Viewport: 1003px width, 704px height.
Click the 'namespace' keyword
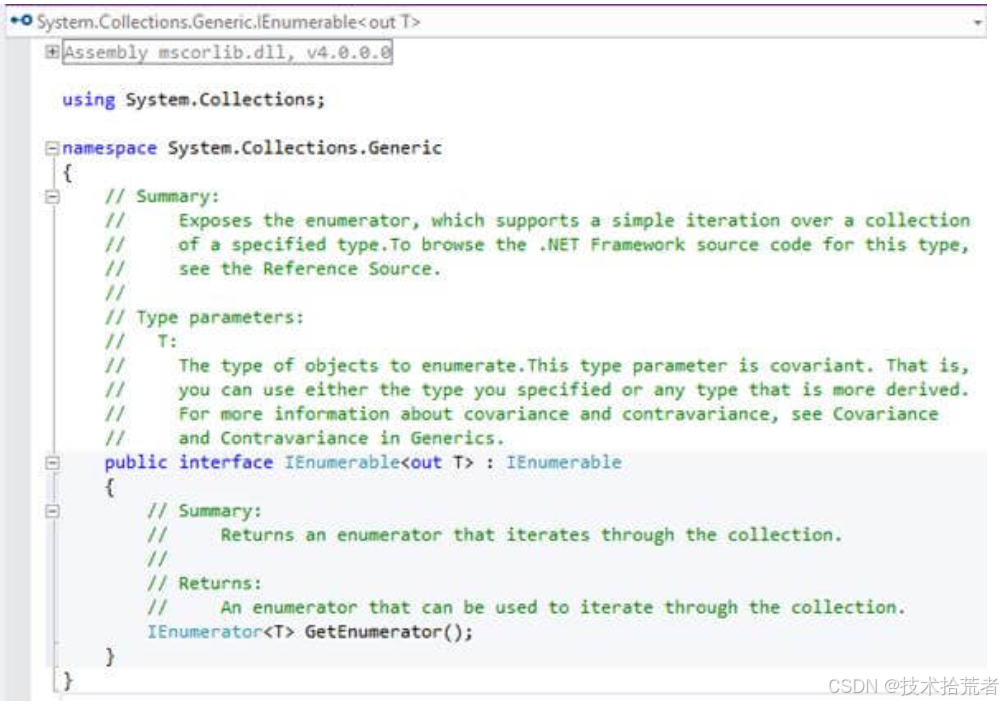click(x=109, y=148)
